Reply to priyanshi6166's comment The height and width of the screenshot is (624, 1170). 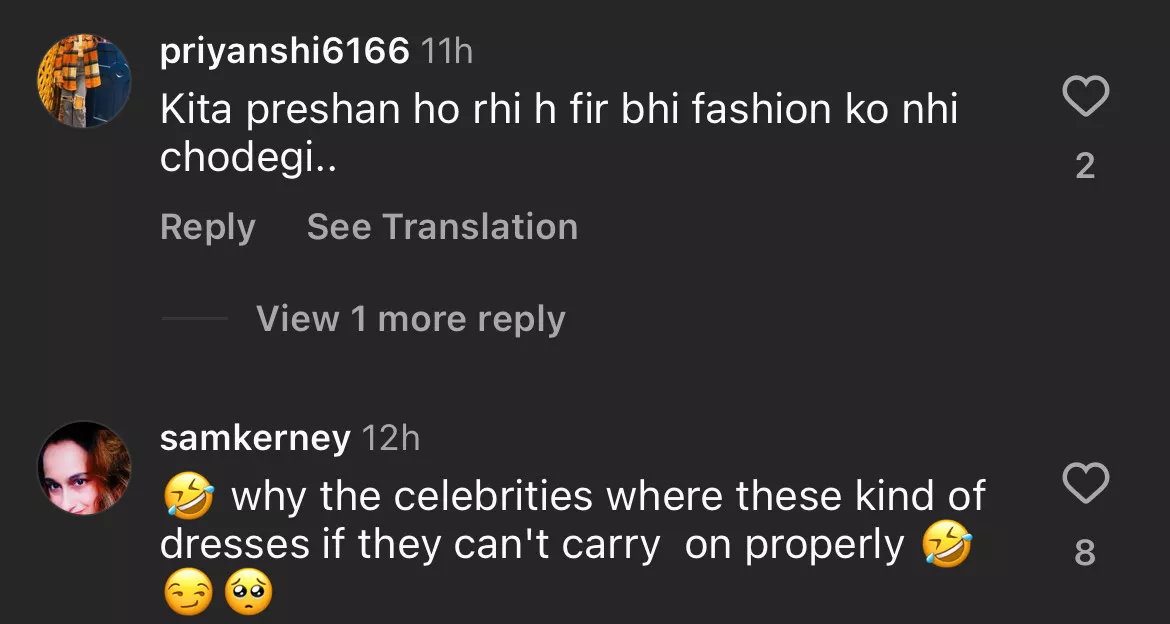click(207, 227)
